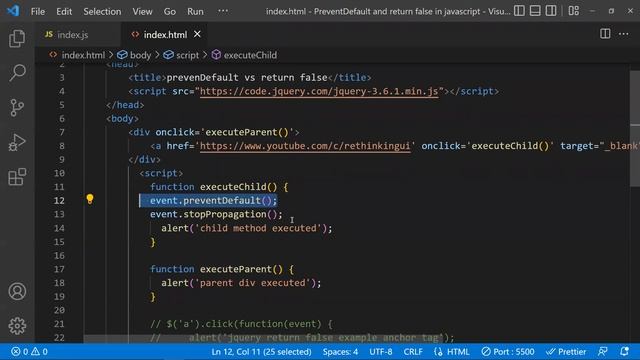The width and height of the screenshot is (640, 360).
Task: Change end of line sequence CRLF
Action: click(x=413, y=351)
